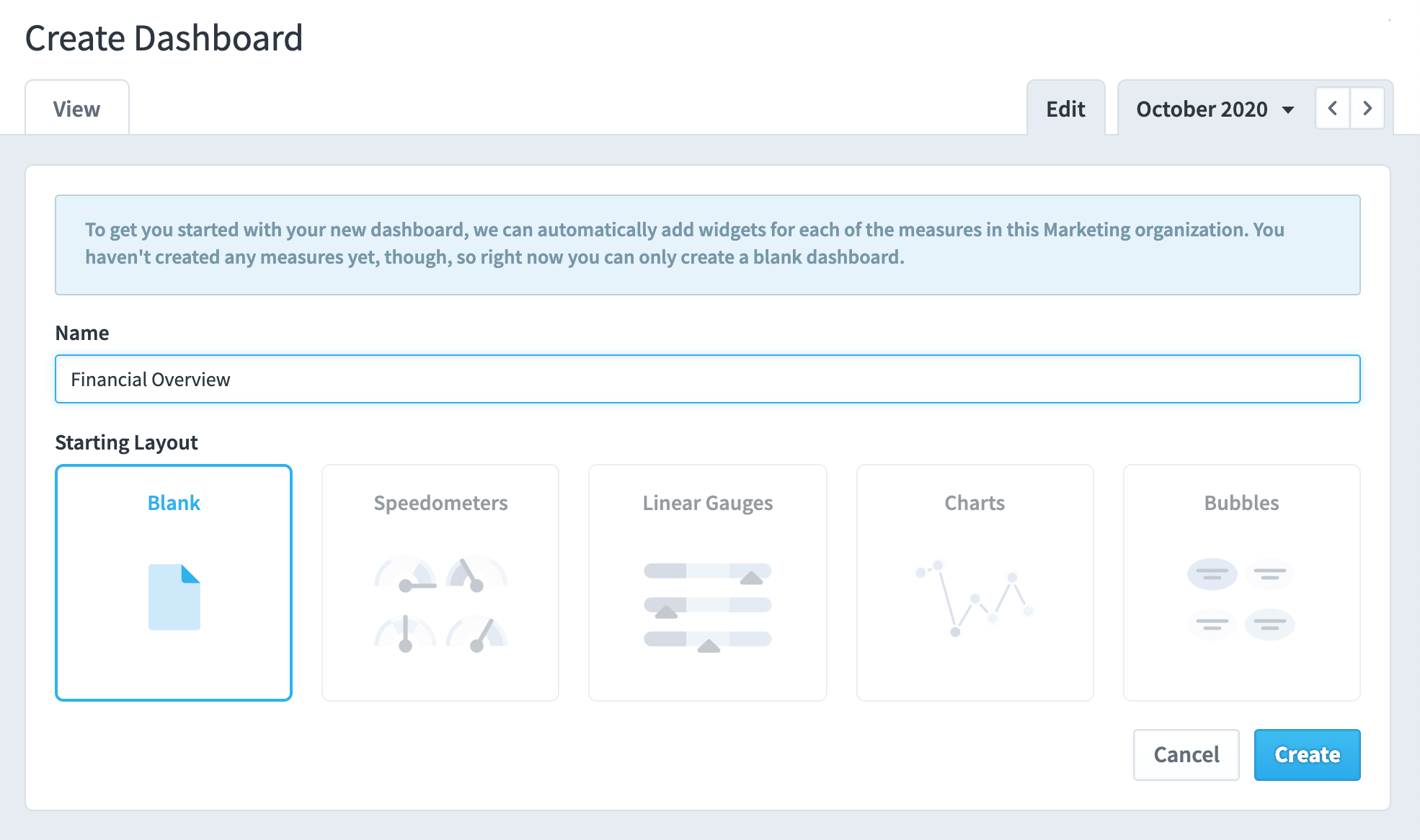Switch to the Edit tab
The height and width of the screenshot is (840, 1420).
(1065, 108)
